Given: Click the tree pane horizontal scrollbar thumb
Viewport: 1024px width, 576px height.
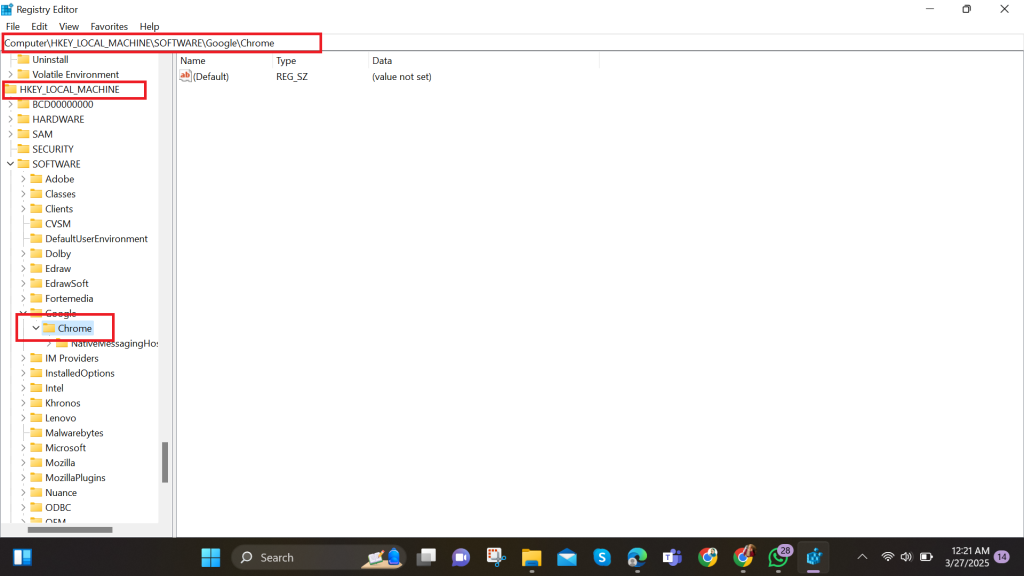Looking at the screenshot, I should [70, 530].
